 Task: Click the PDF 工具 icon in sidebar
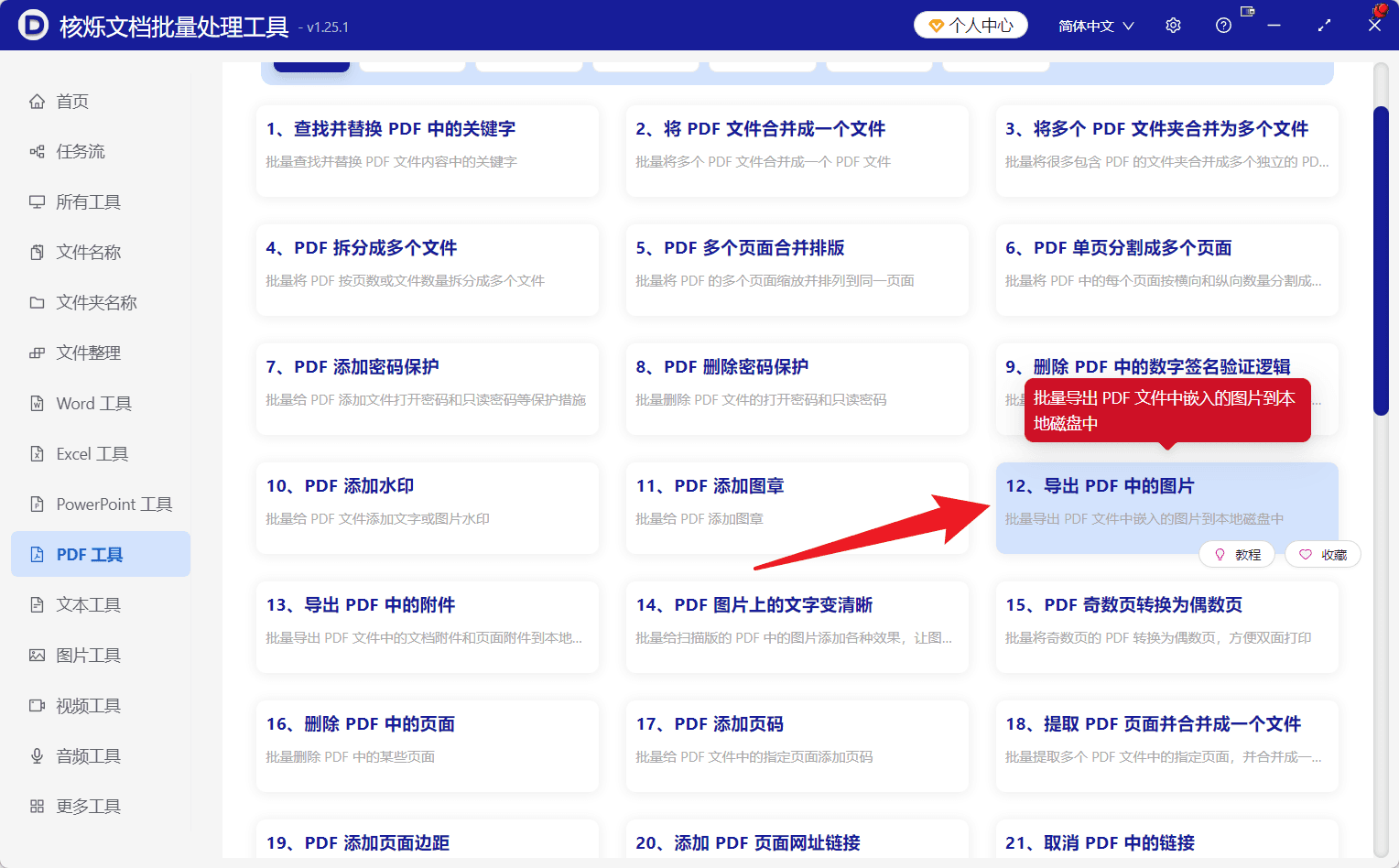coord(37,555)
